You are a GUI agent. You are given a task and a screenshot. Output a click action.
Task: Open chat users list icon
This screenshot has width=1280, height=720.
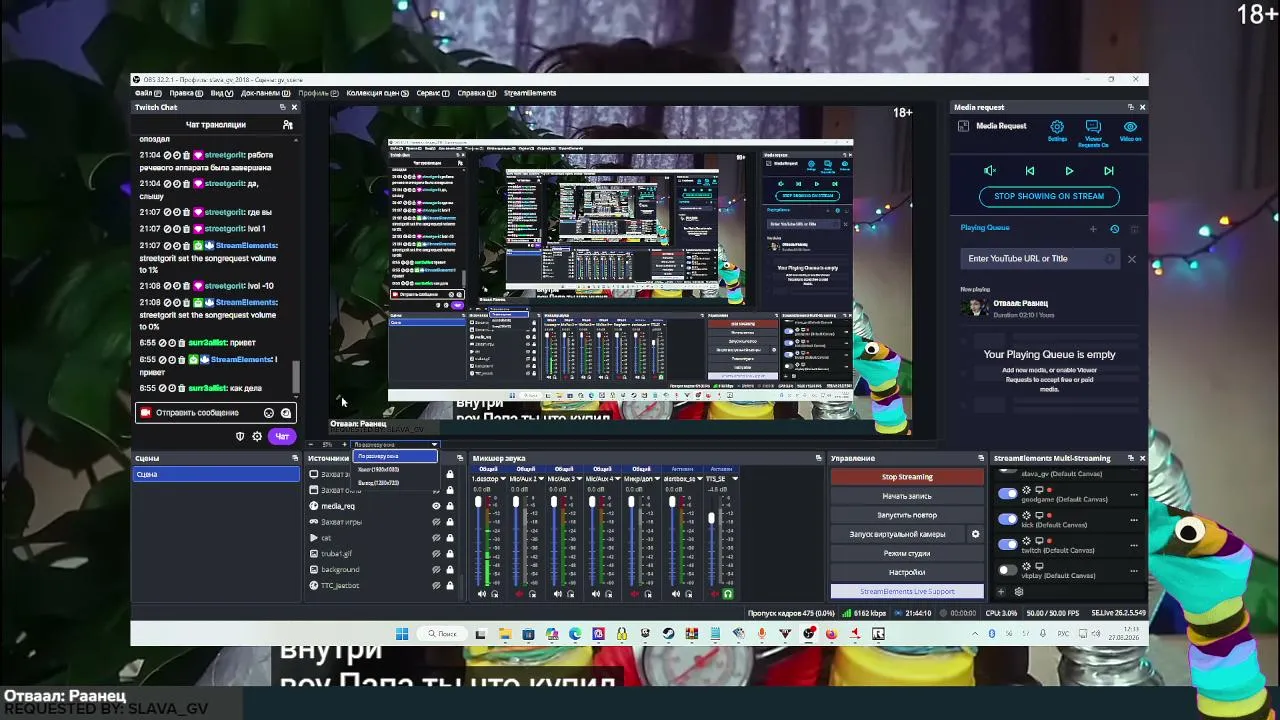(x=287, y=125)
